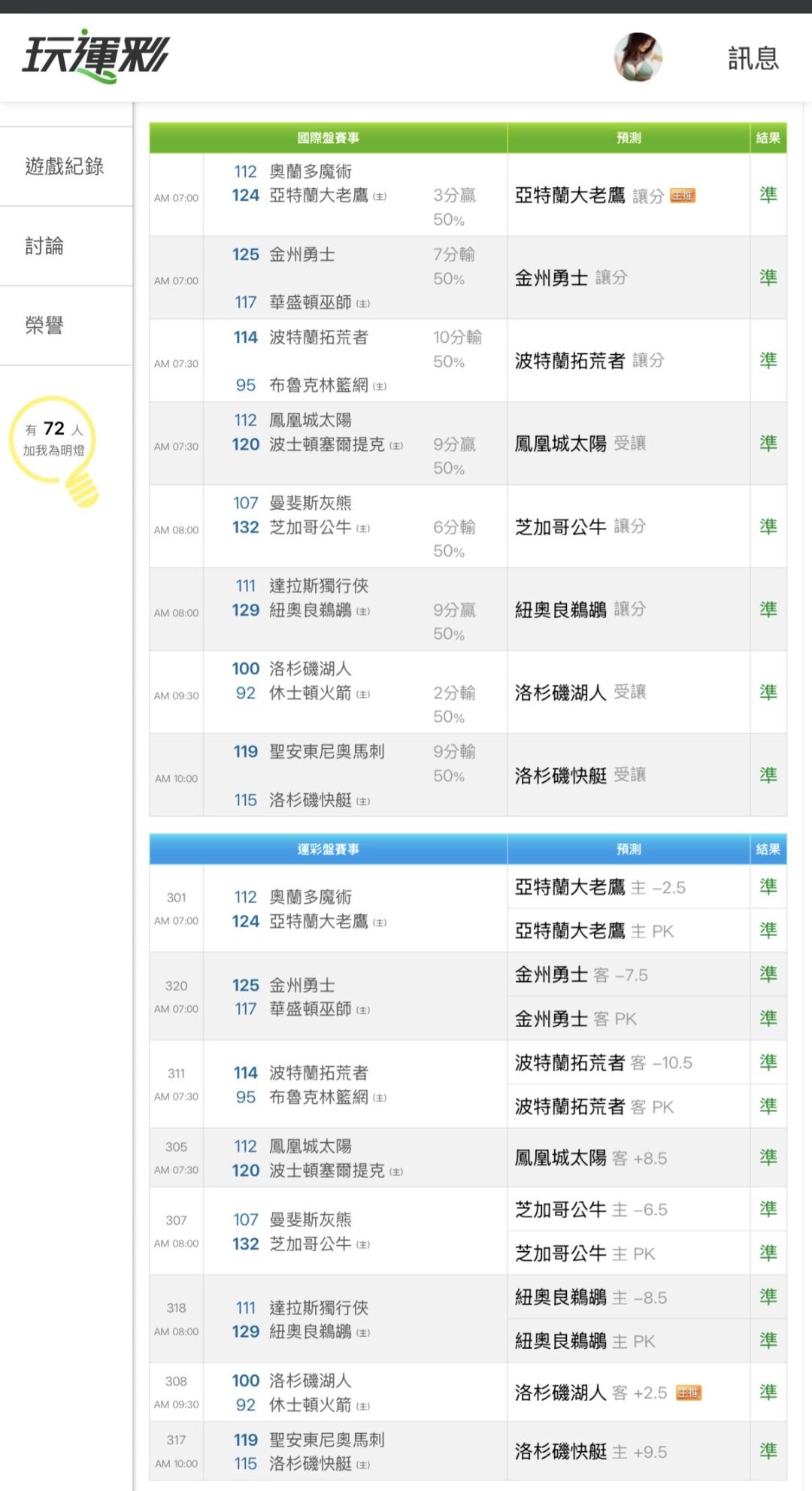The height and width of the screenshot is (1491, 812).
Task: Click the 紐奧良鵜鶘 主 PK prediction
Action: 585,1341
